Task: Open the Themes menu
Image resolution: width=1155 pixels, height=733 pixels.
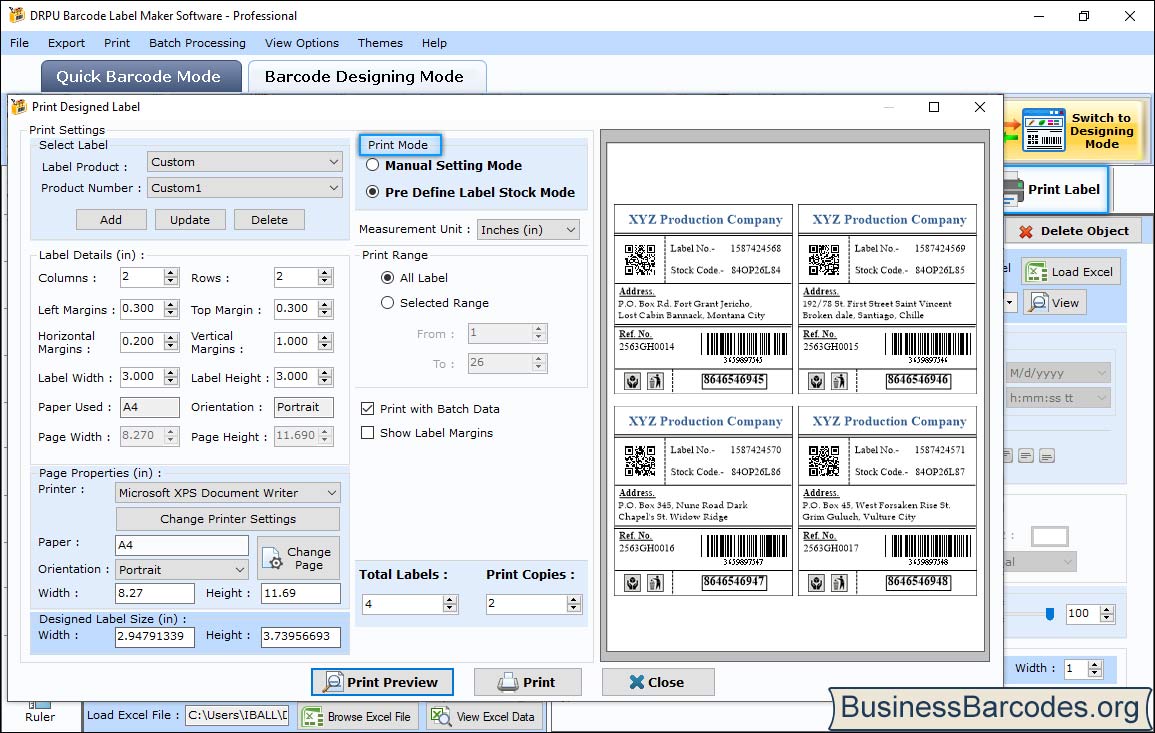Action: point(380,43)
